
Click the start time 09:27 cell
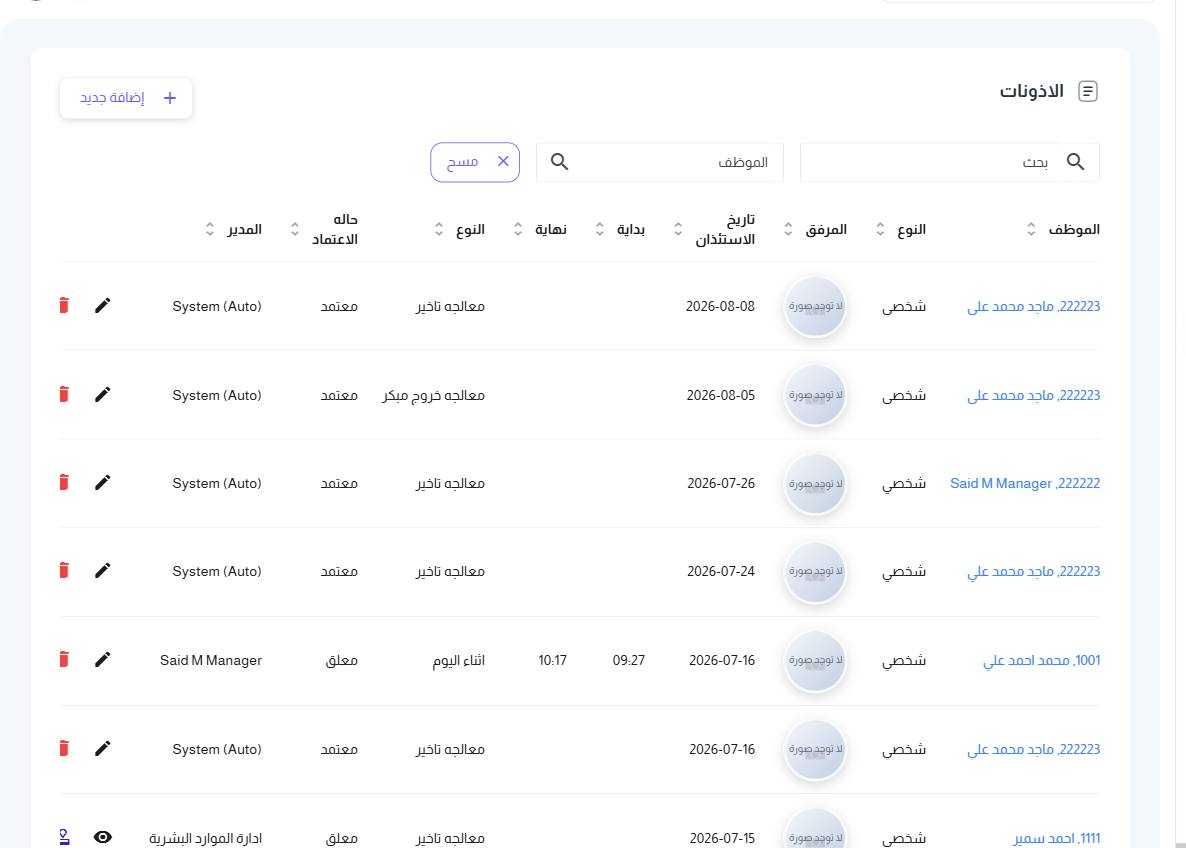pyautogui.click(x=629, y=660)
